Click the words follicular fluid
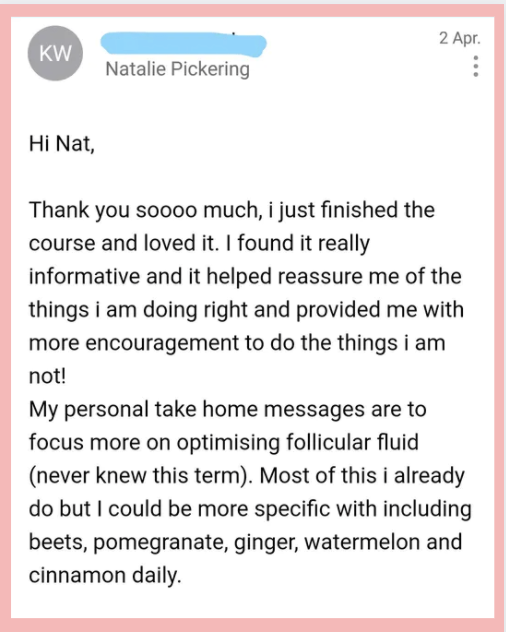 coord(352,442)
